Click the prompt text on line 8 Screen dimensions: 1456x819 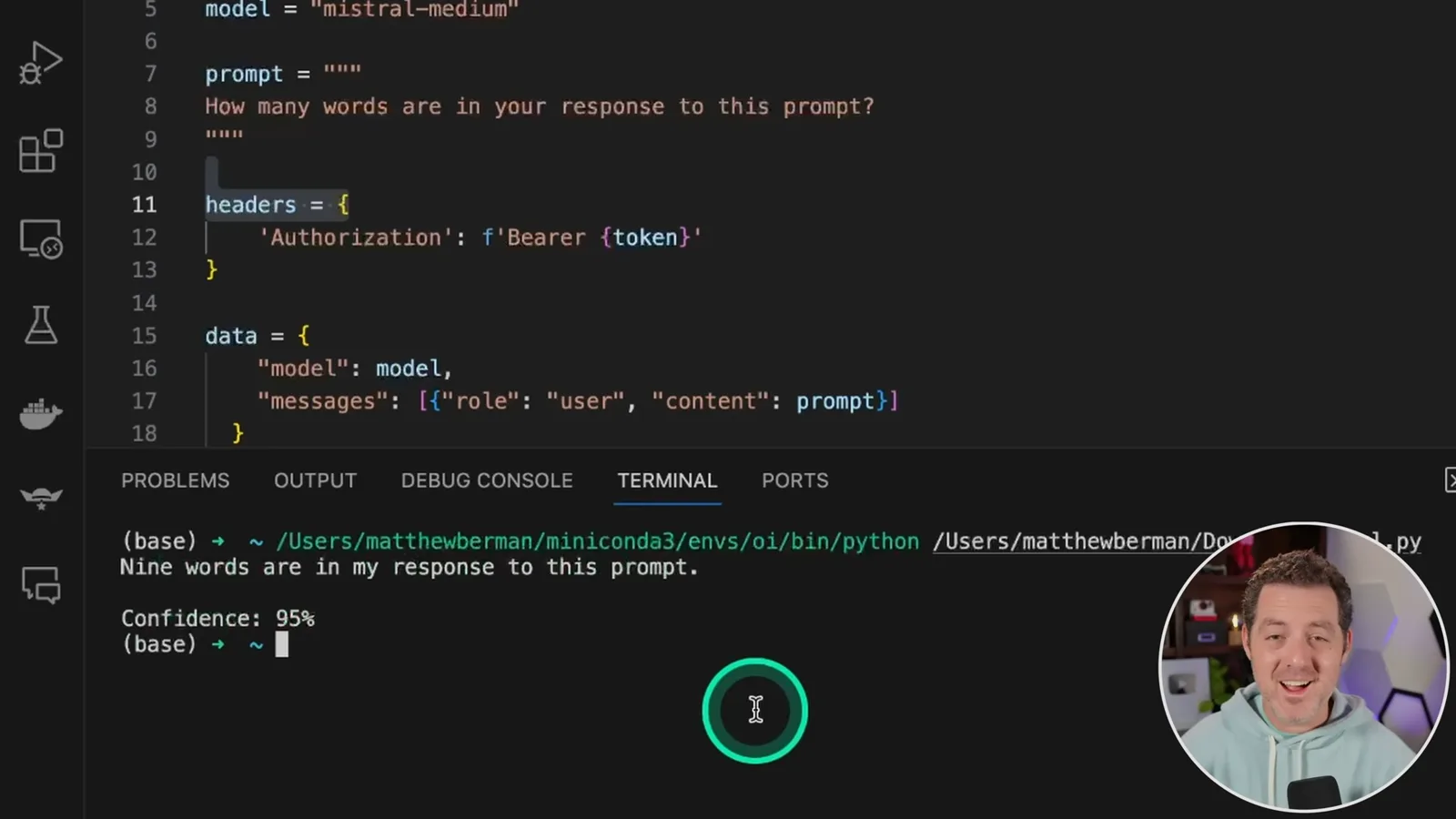[x=539, y=106]
